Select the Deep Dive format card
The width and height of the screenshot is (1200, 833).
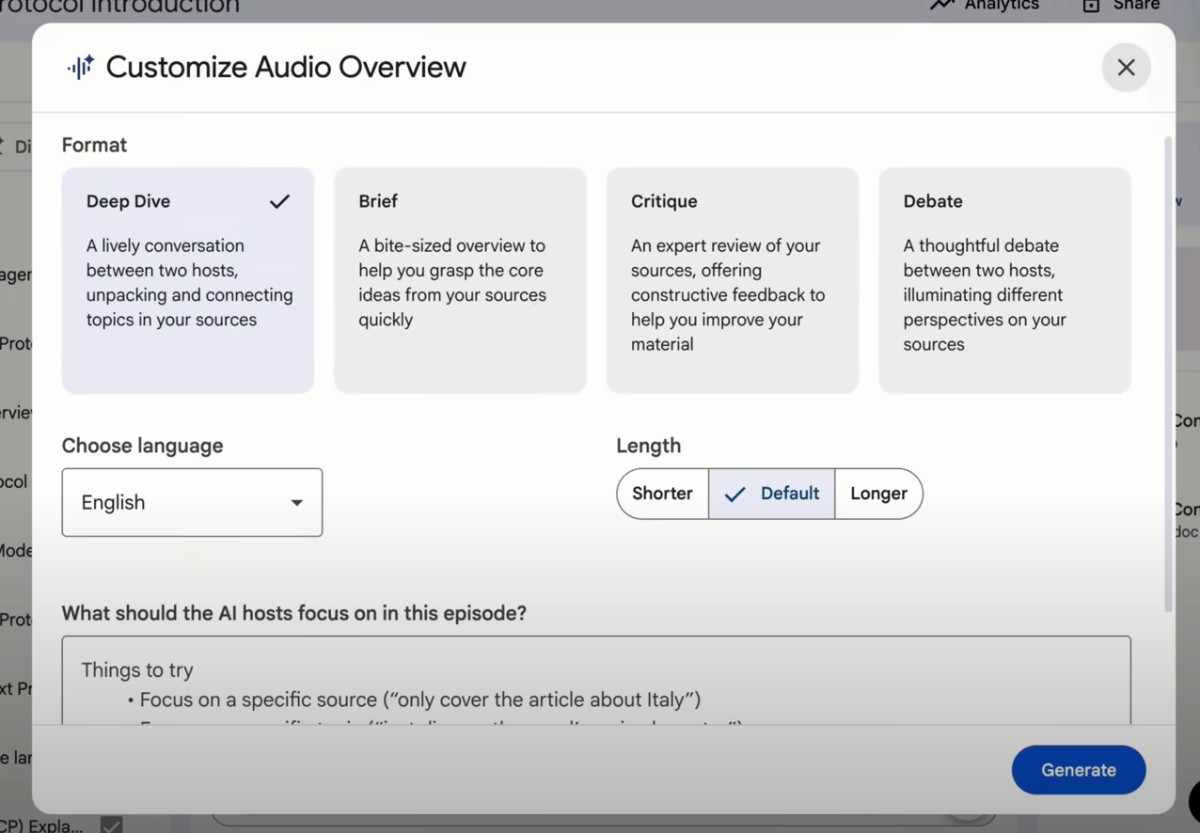(187, 280)
